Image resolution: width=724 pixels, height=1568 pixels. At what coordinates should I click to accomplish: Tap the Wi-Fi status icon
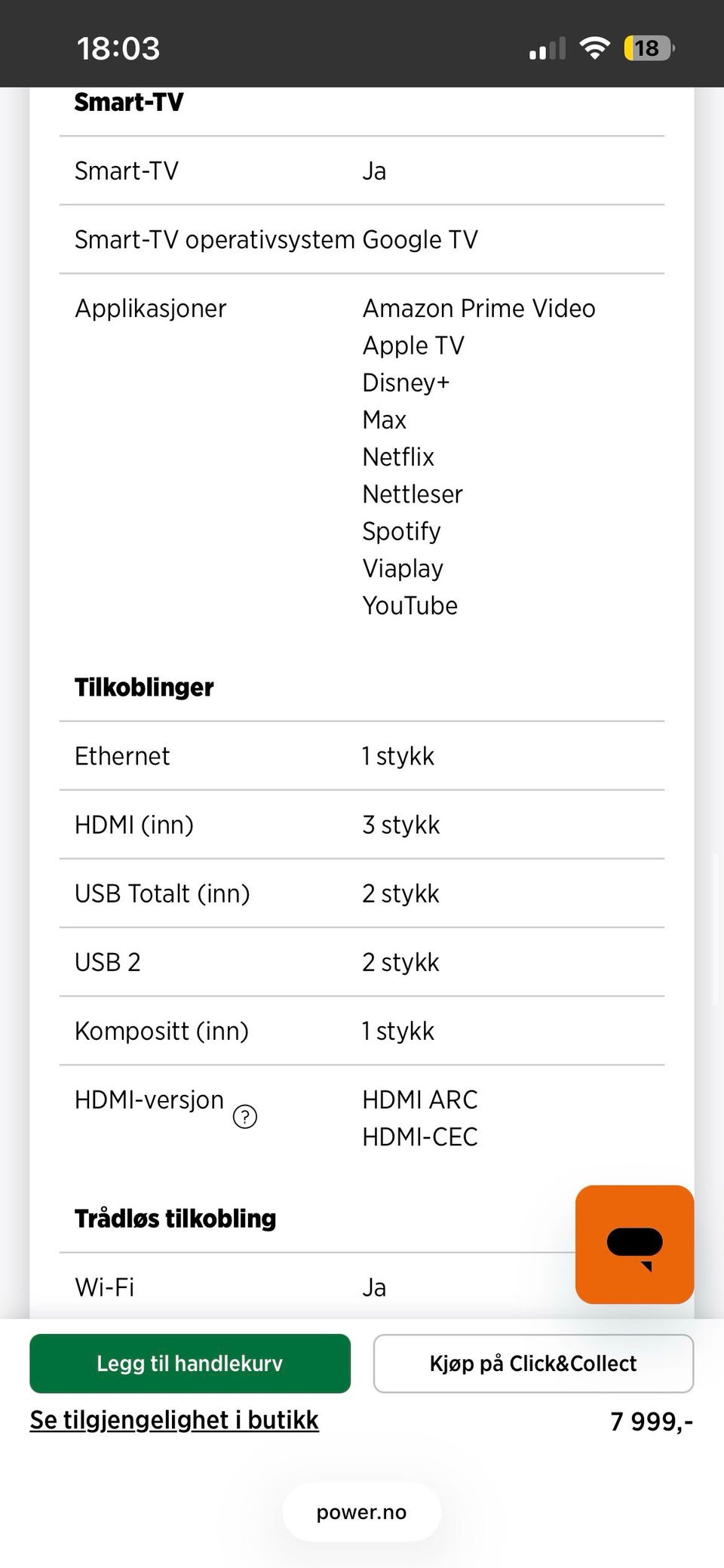pos(594,48)
